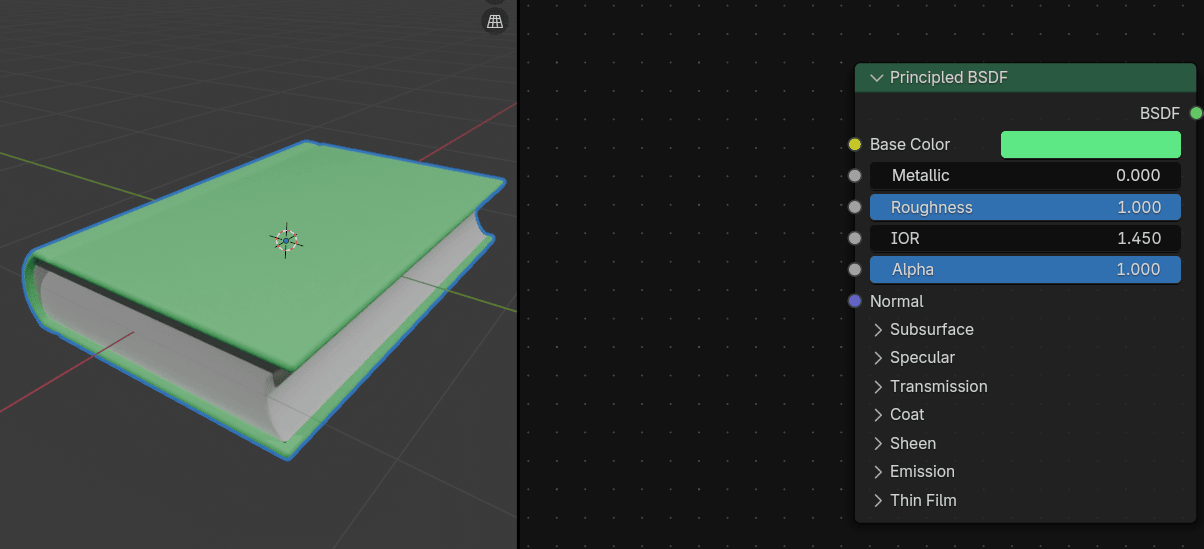
Task: Click the yellow Base Color input socket
Action: (855, 145)
